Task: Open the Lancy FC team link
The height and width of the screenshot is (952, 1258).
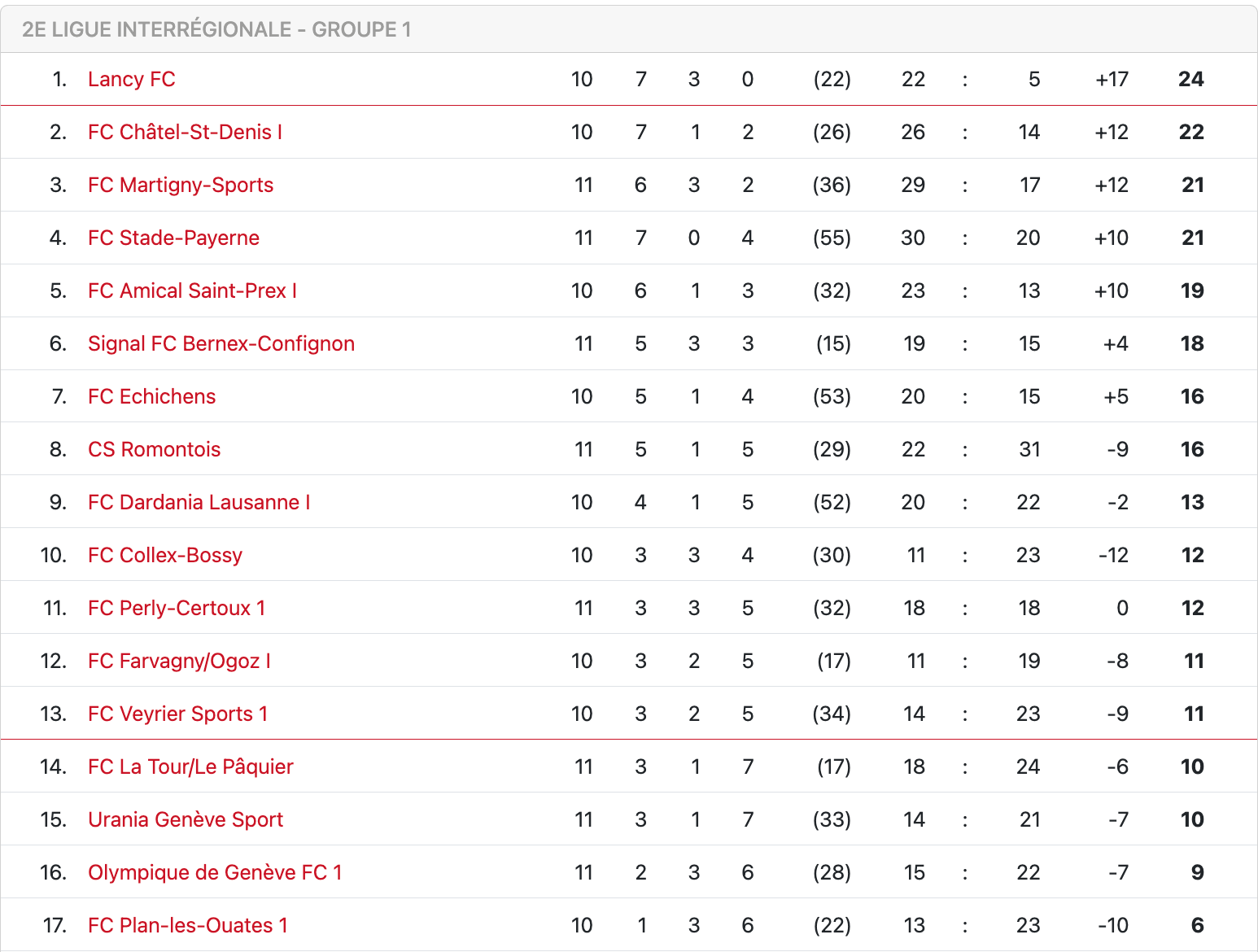Action: pyautogui.click(x=131, y=79)
